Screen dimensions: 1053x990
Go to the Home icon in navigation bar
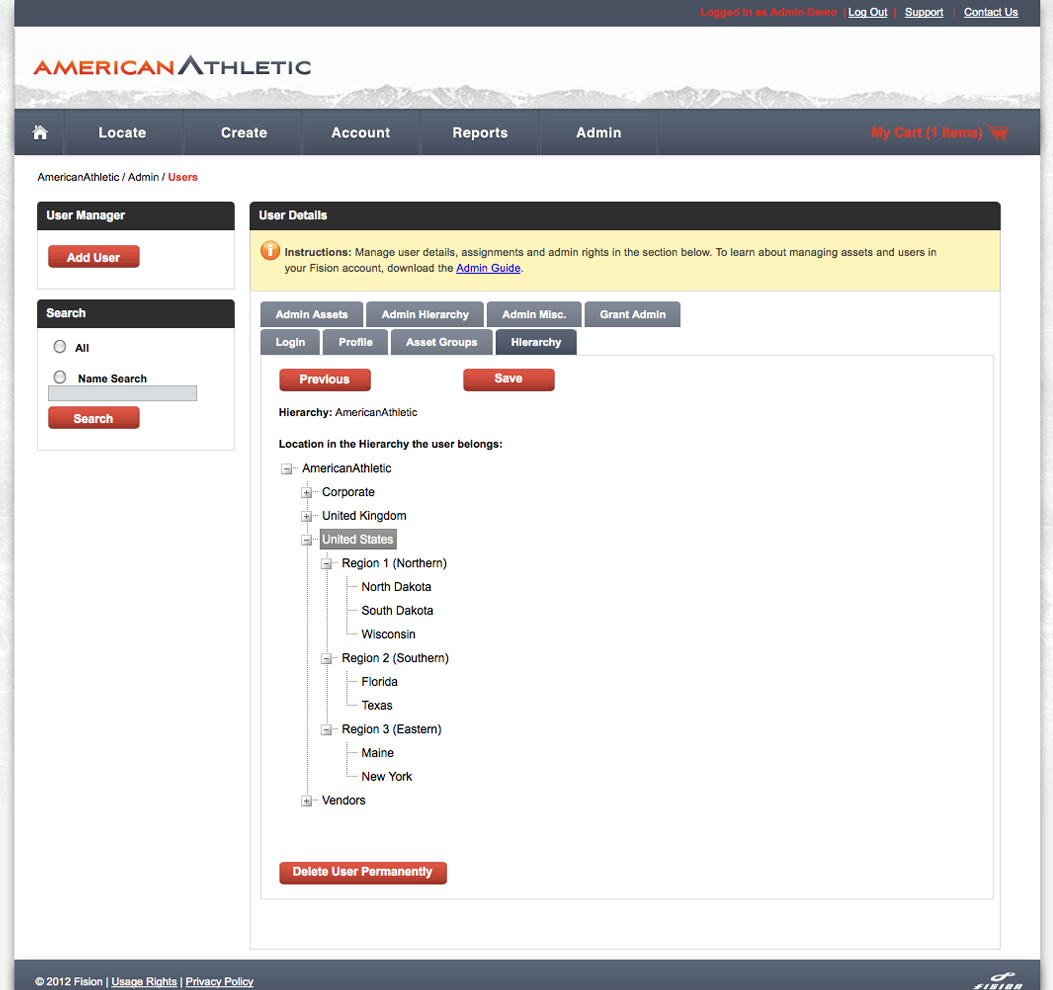coord(40,132)
